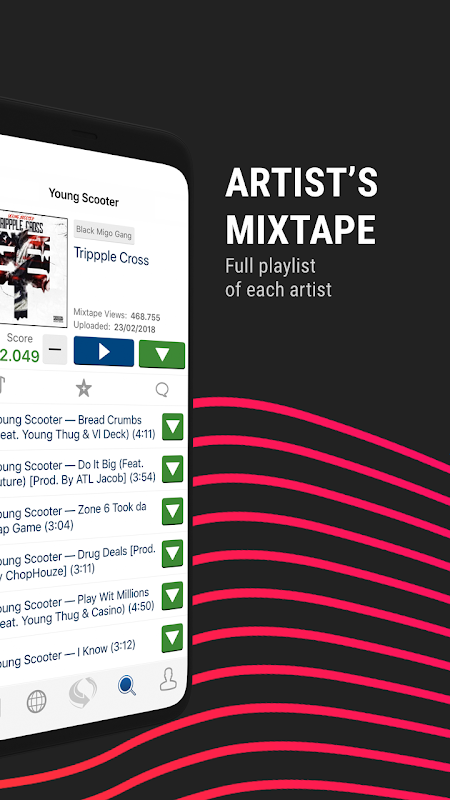Screen dimensions: 450x800
Task: Open the comments bubble tab
Action: coord(162,390)
